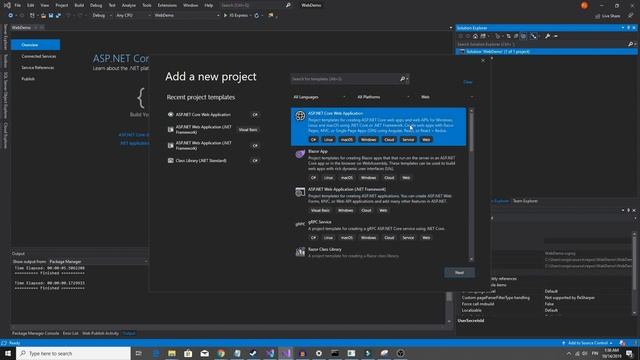Select the Connected Services page in WebDemo overview
640x360 pixels.
click(39, 56)
